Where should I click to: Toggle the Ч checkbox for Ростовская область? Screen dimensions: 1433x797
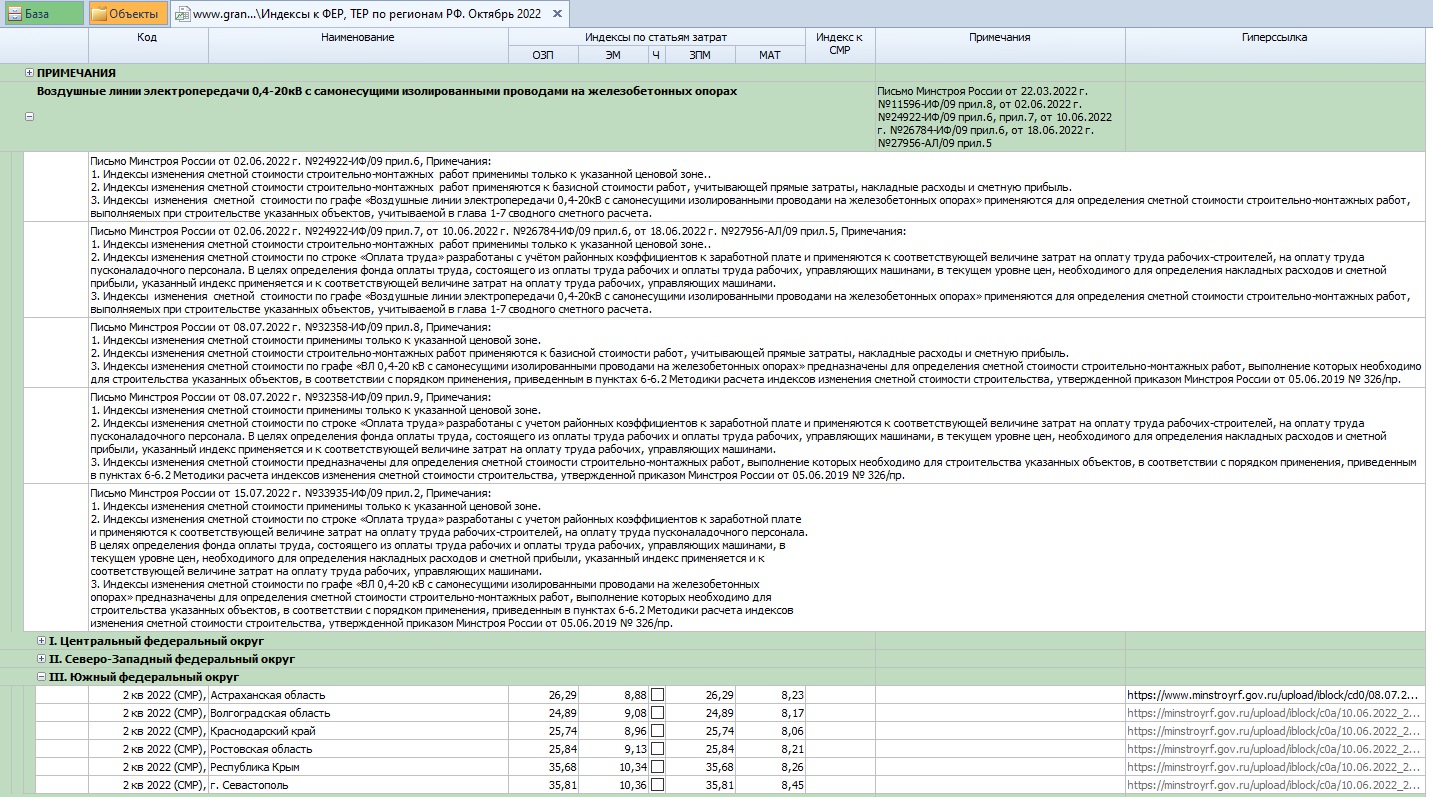pos(657,749)
